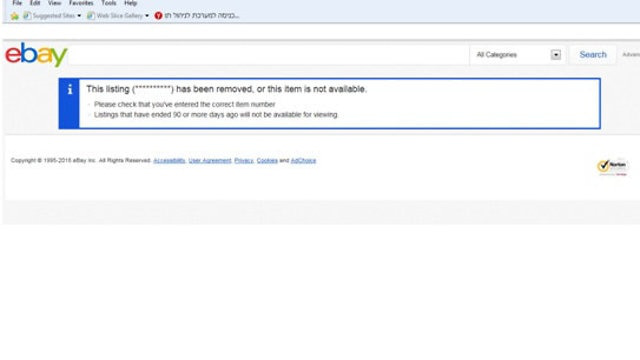Image resolution: width=640 pixels, height=360 pixels.
Task: Expand the Web Slice Gallery dropdown arrow
Action: click(x=147, y=16)
